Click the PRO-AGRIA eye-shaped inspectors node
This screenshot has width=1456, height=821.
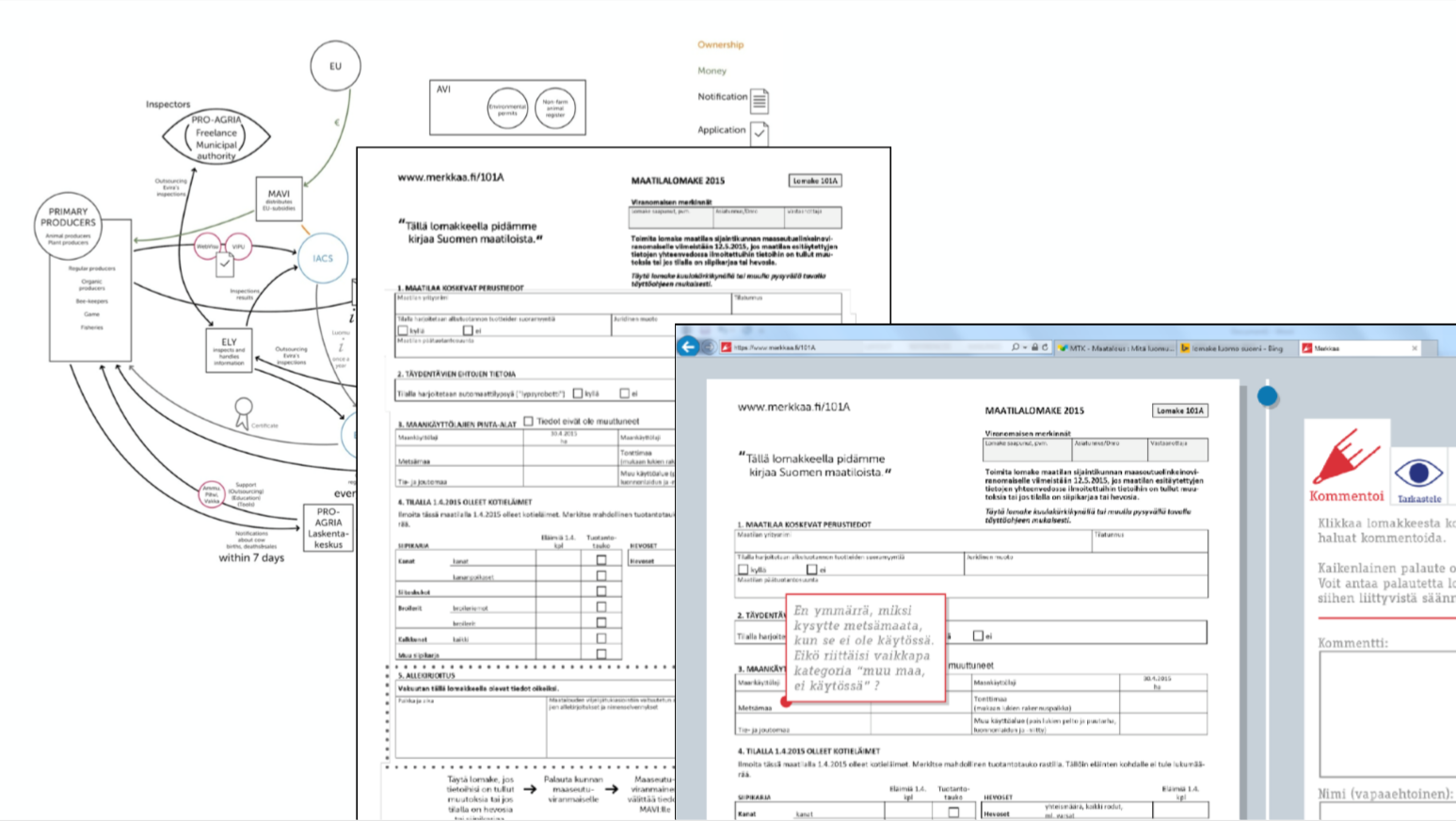tap(216, 137)
